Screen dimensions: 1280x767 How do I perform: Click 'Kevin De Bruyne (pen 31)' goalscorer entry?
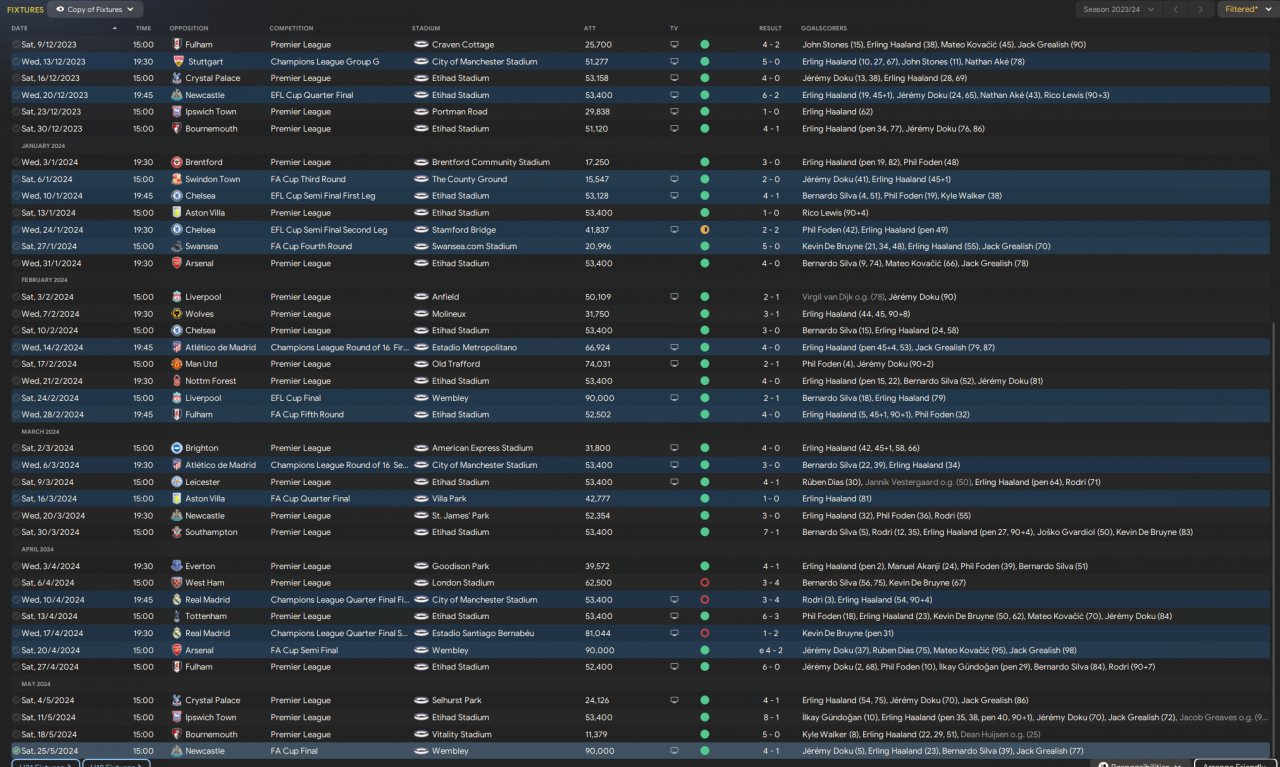click(x=848, y=633)
